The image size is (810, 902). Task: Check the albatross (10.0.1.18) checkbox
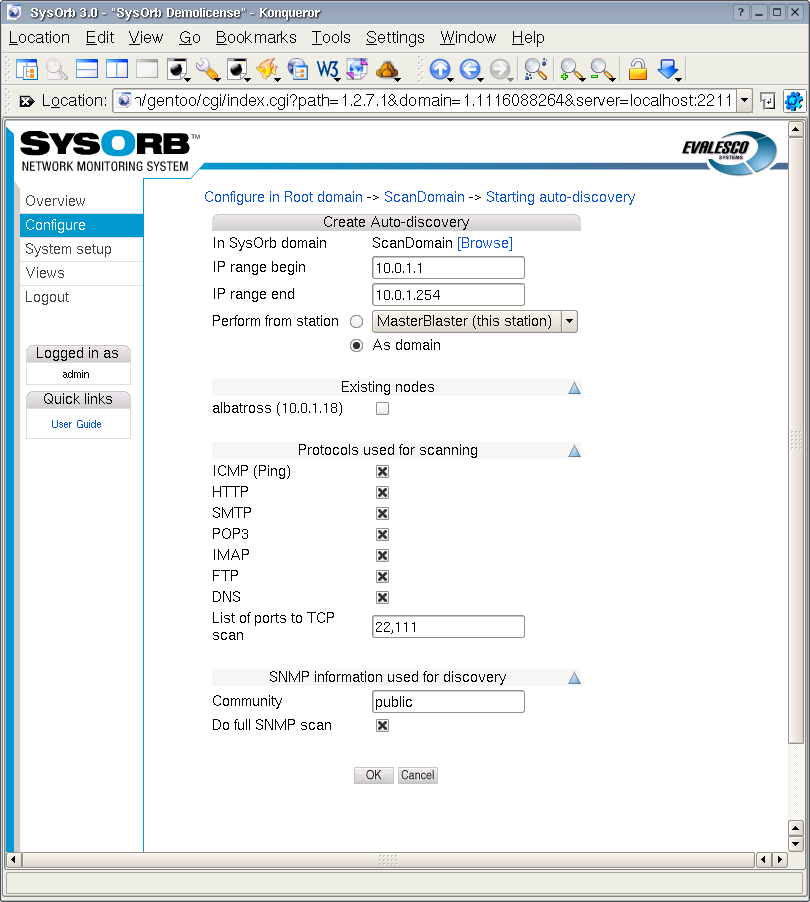click(x=382, y=408)
